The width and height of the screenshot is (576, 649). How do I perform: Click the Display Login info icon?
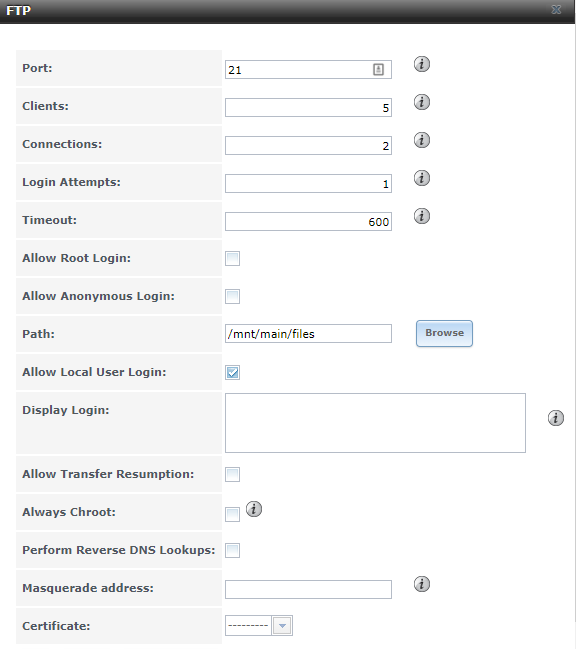[x=556, y=418]
